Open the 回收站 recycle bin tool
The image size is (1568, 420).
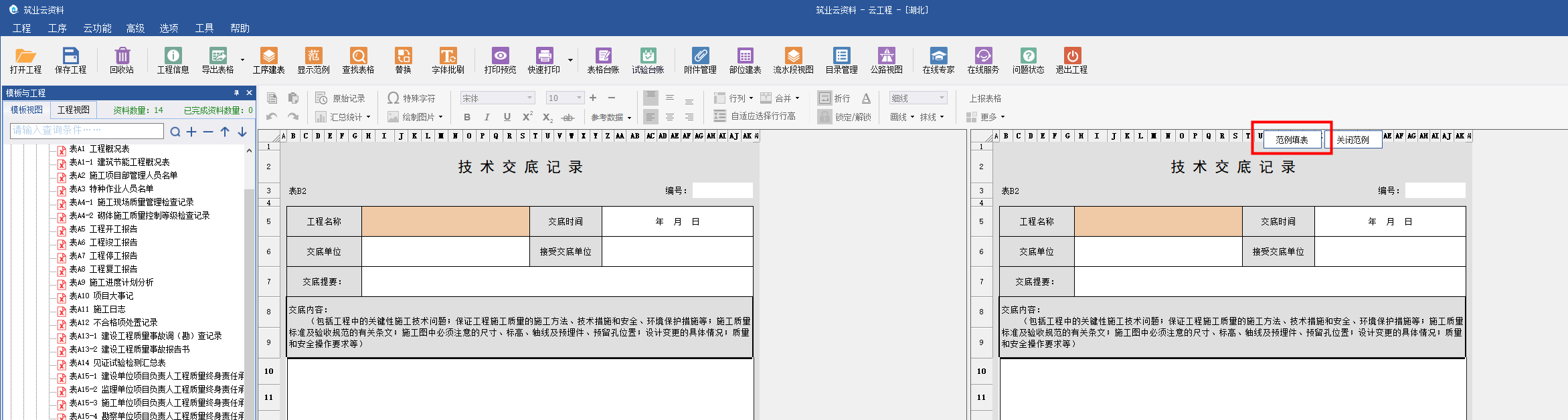122,60
